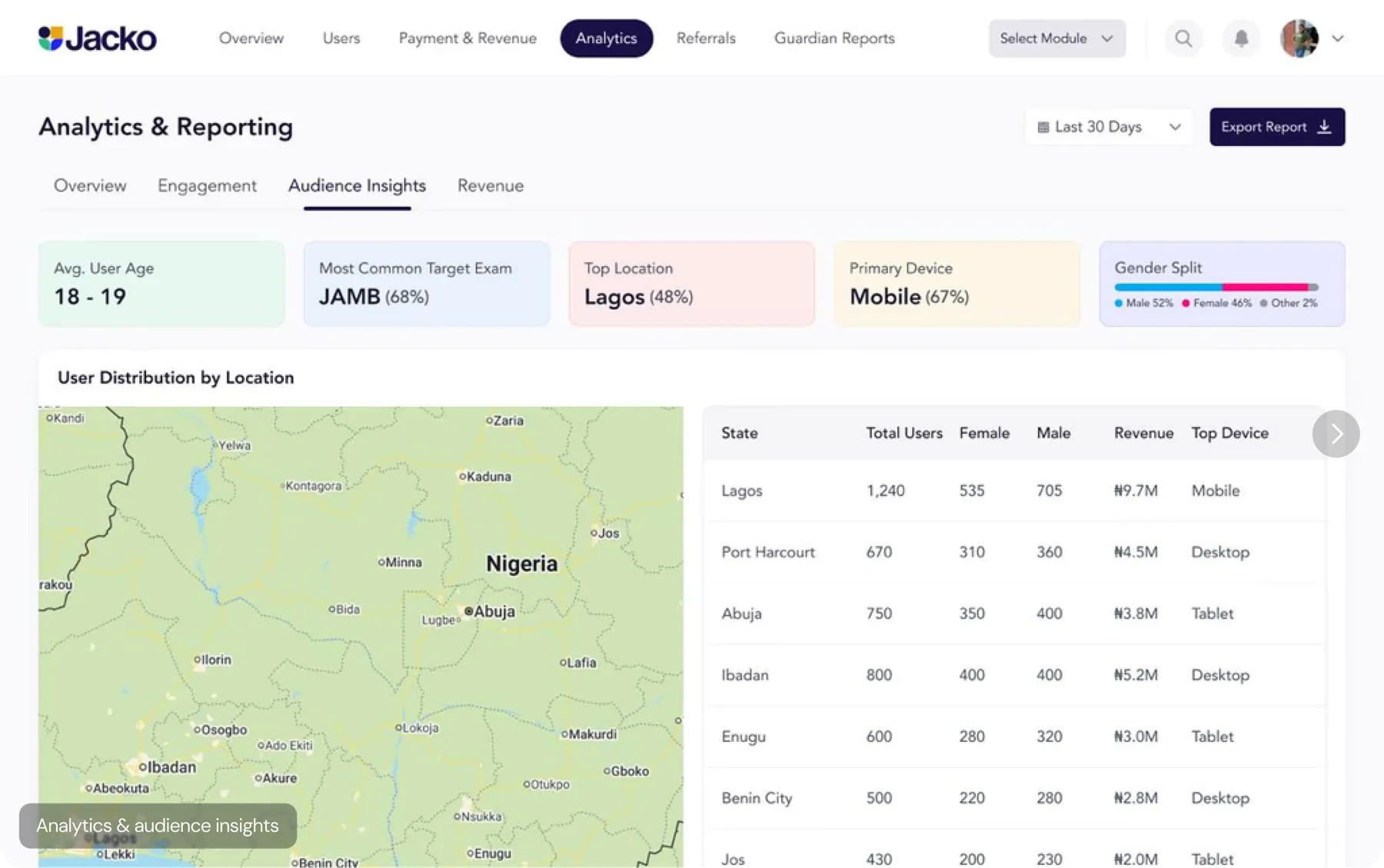Image resolution: width=1384 pixels, height=868 pixels.
Task: Open notifications bell icon
Action: point(1241,38)
